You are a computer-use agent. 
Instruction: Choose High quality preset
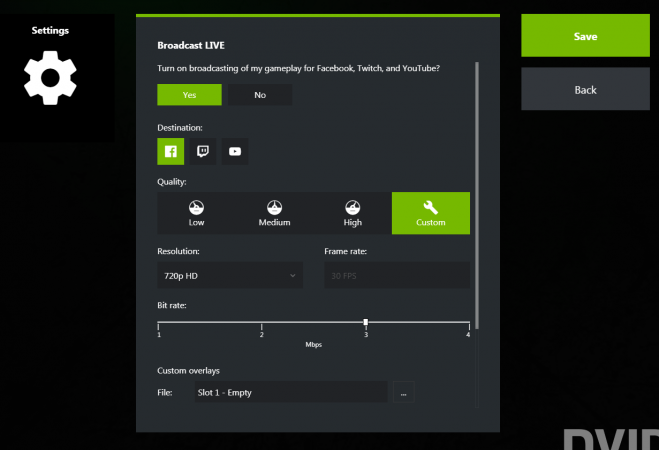point(353,213)
